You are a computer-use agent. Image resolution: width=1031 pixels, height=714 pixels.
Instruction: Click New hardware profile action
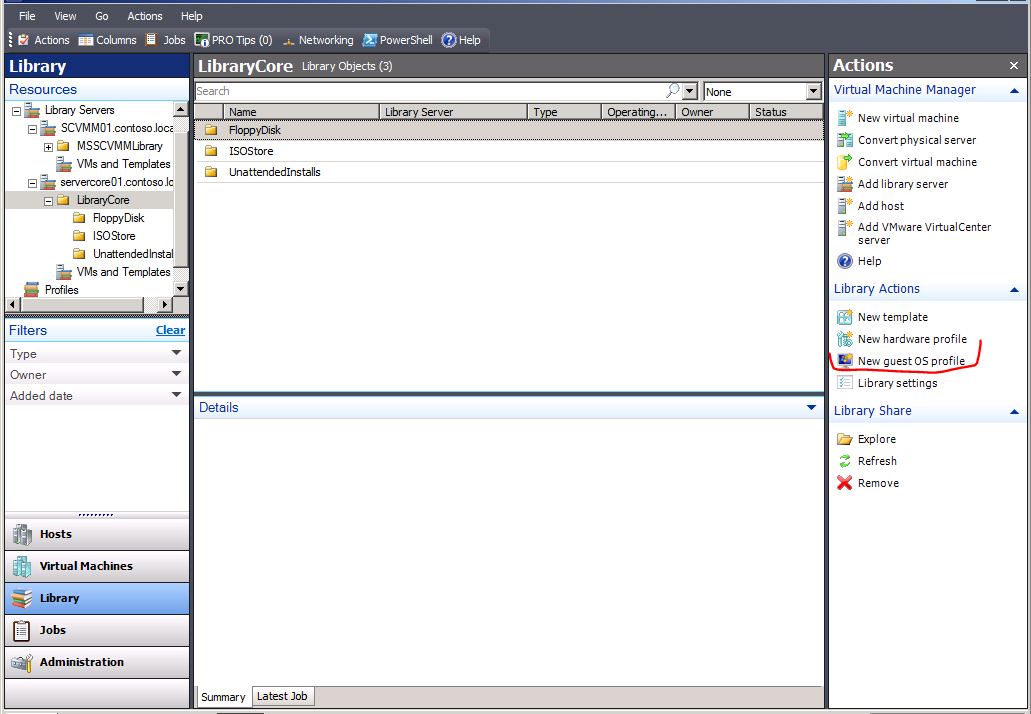pos(902,339)
